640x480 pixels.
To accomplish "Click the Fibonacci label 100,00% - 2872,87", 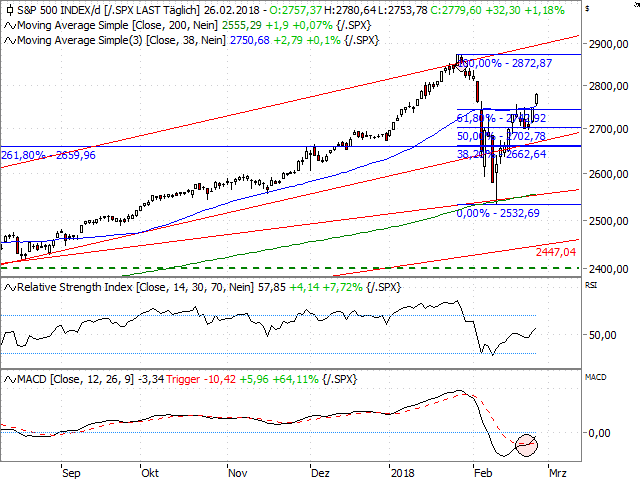I will pyautogui.click(x=505, y=63).
